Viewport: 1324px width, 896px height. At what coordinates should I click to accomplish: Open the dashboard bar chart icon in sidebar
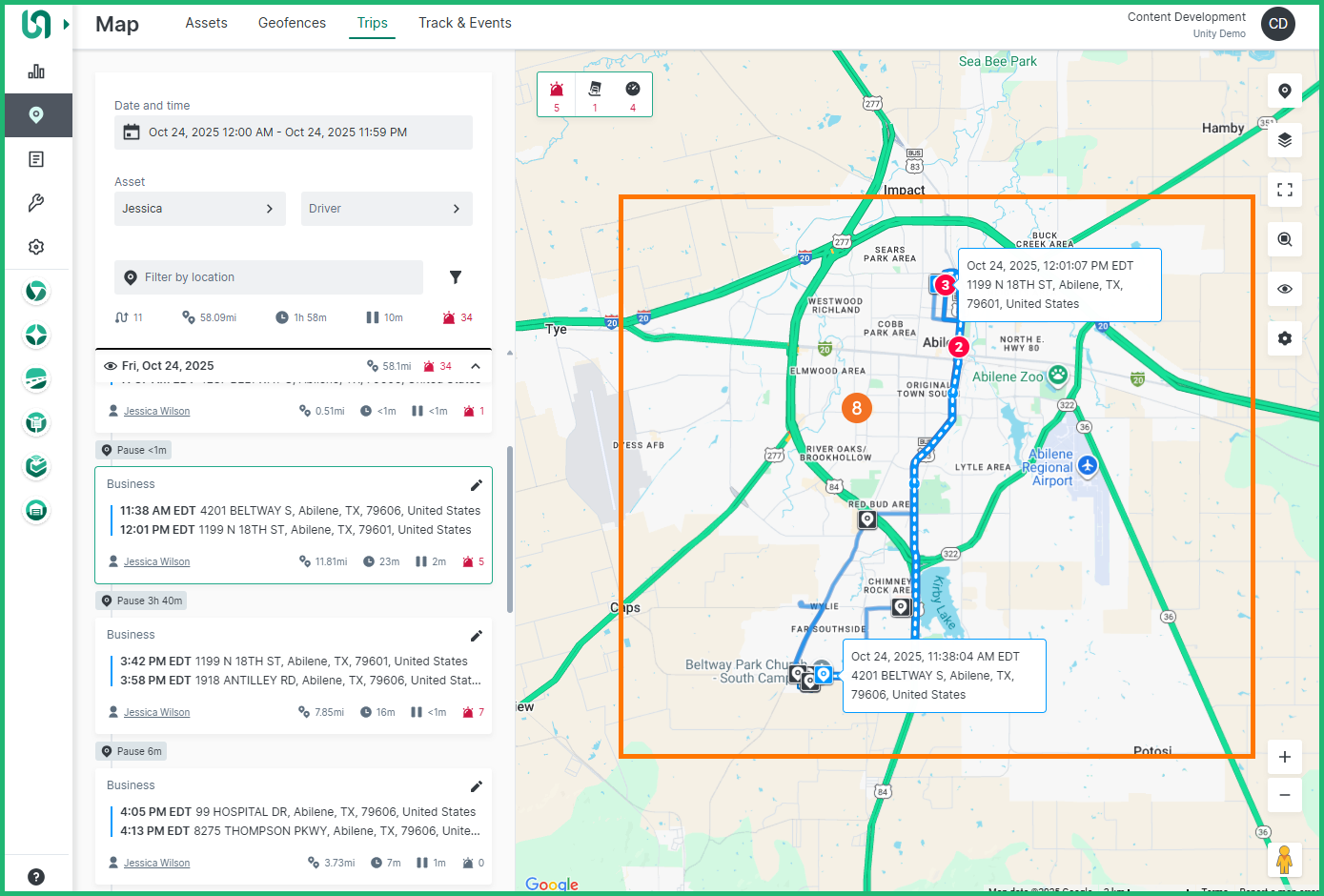(36, 71)
